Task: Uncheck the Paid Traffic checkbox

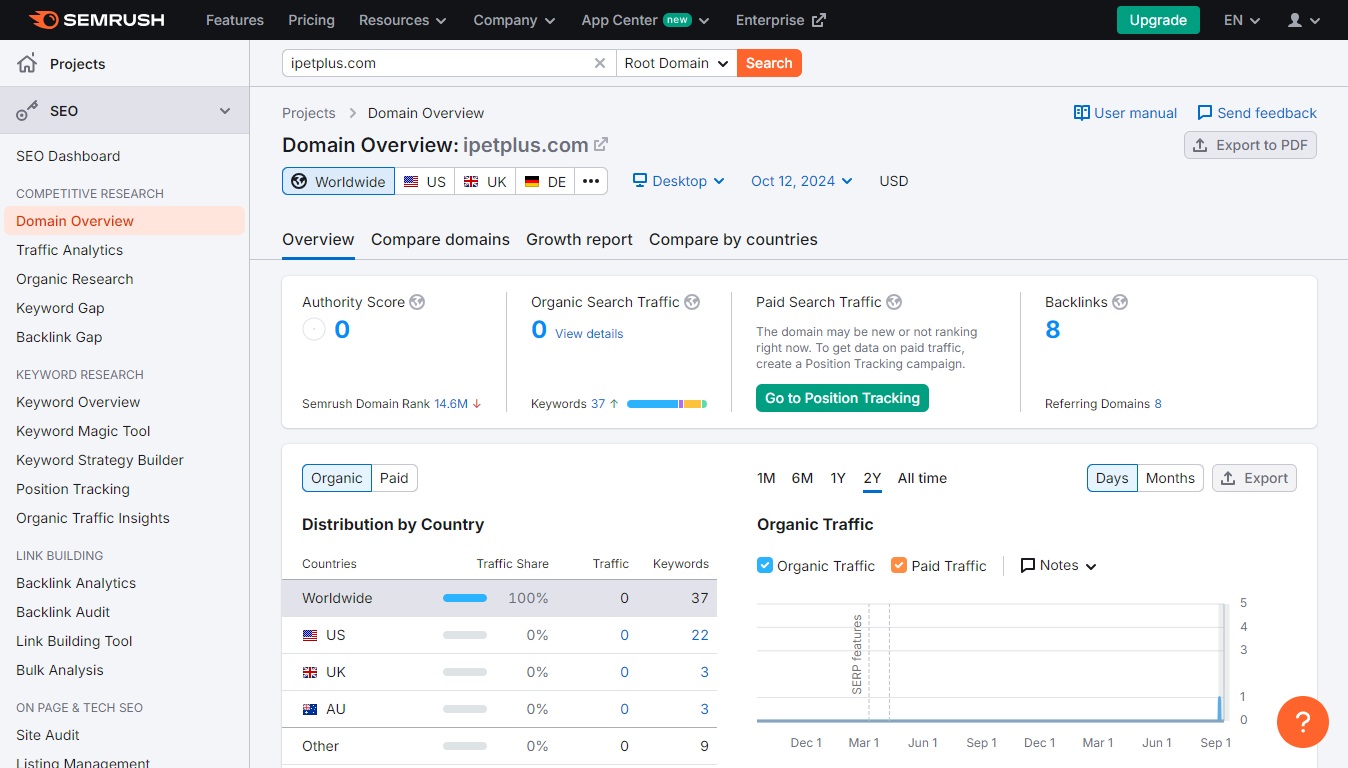Action: pos(899,565)
